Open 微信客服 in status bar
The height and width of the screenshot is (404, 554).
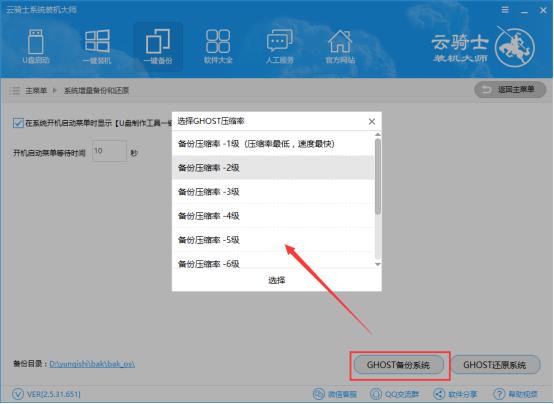tap(335, 394)
